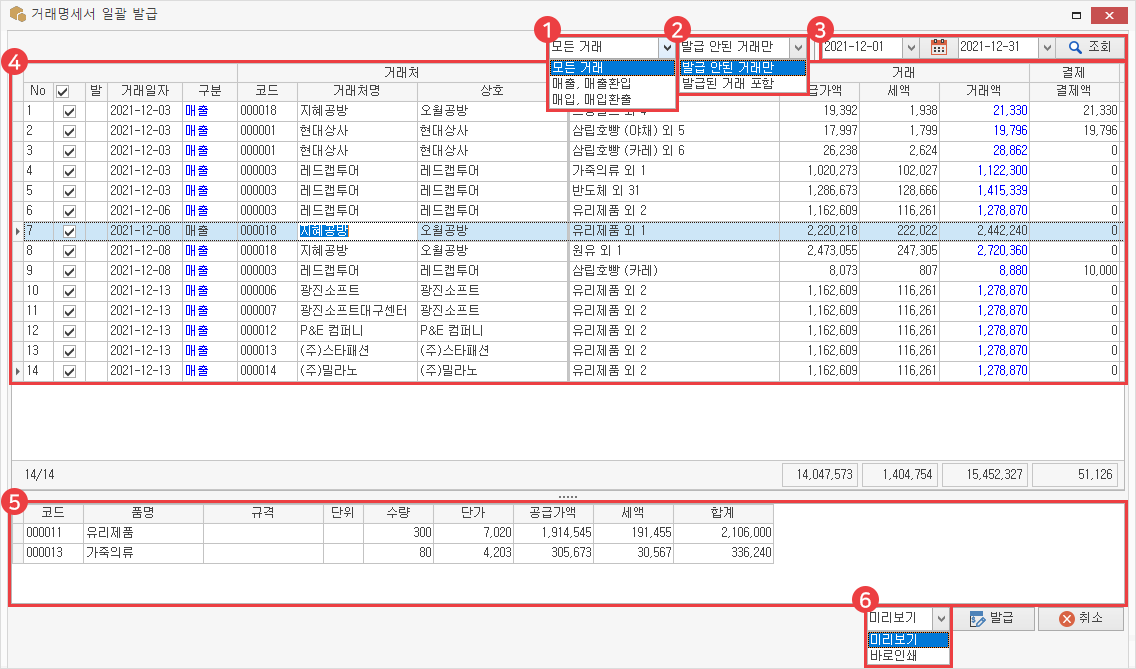
Task: Click the app icon in title bar
Action: pyautogui.click(x=17, y=14)
